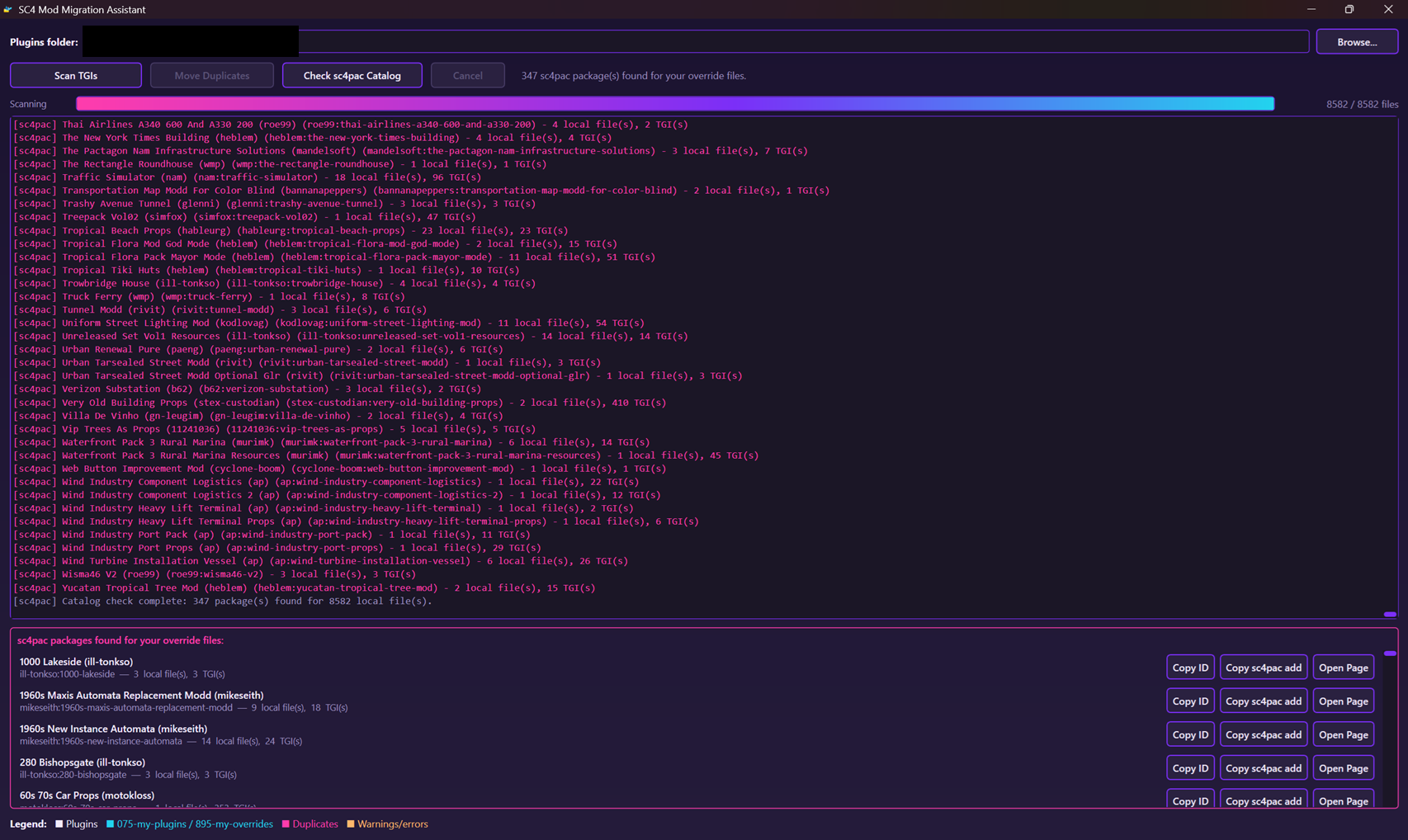Click the Wind Industry Port Pack log line

point(272,535)
